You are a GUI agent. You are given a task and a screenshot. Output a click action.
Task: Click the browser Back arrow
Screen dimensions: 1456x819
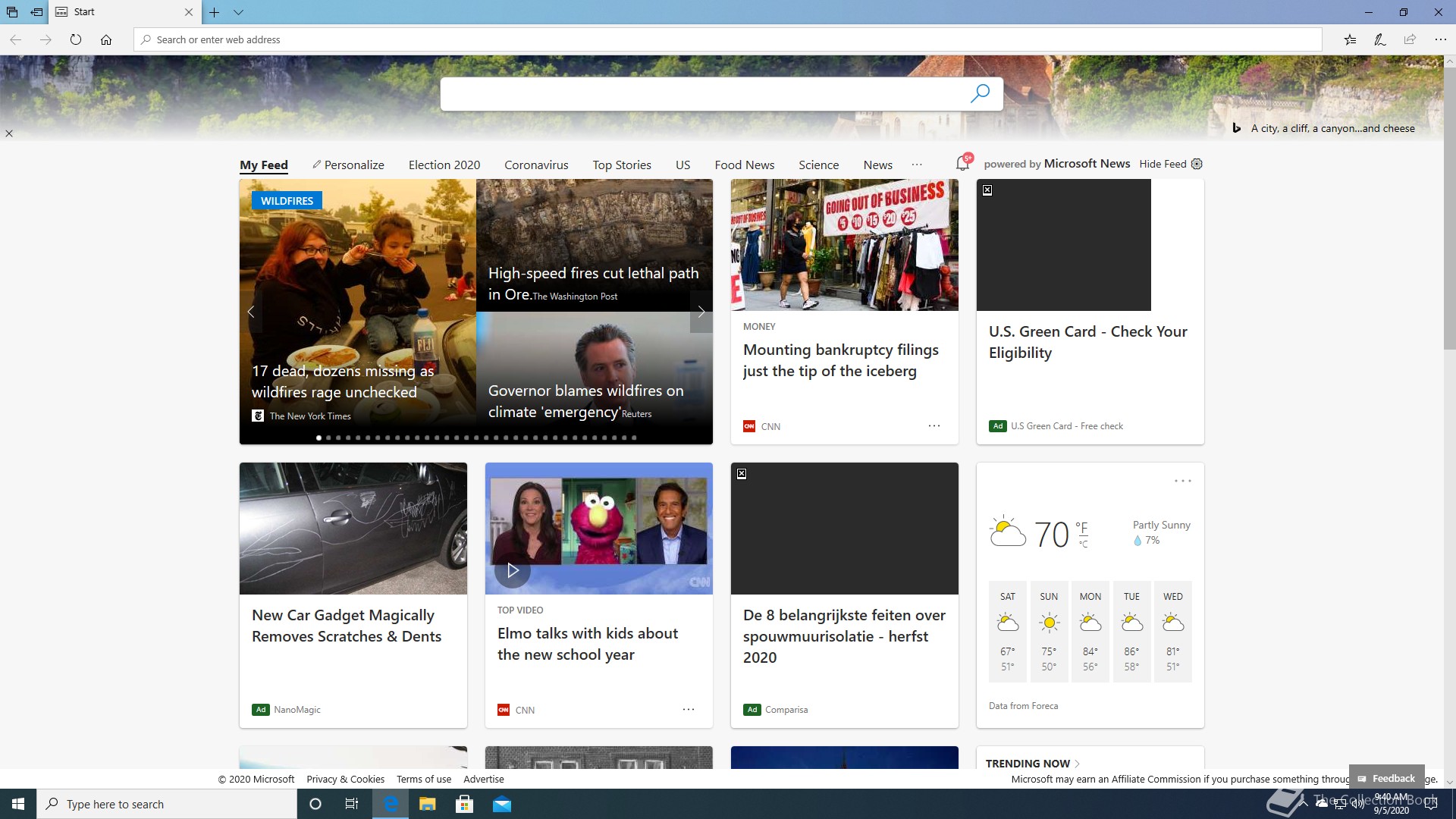click(15, 39)
